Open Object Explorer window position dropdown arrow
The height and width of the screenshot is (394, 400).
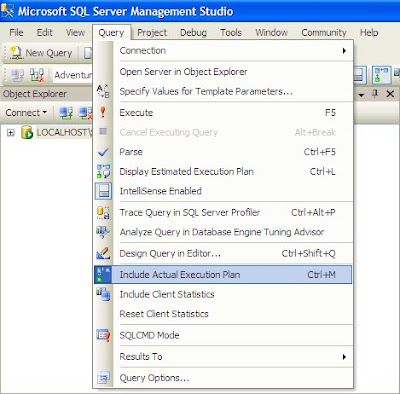(361, 95)
